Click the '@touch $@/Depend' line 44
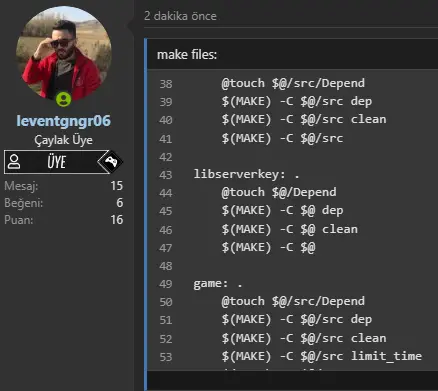 point(279,192)
